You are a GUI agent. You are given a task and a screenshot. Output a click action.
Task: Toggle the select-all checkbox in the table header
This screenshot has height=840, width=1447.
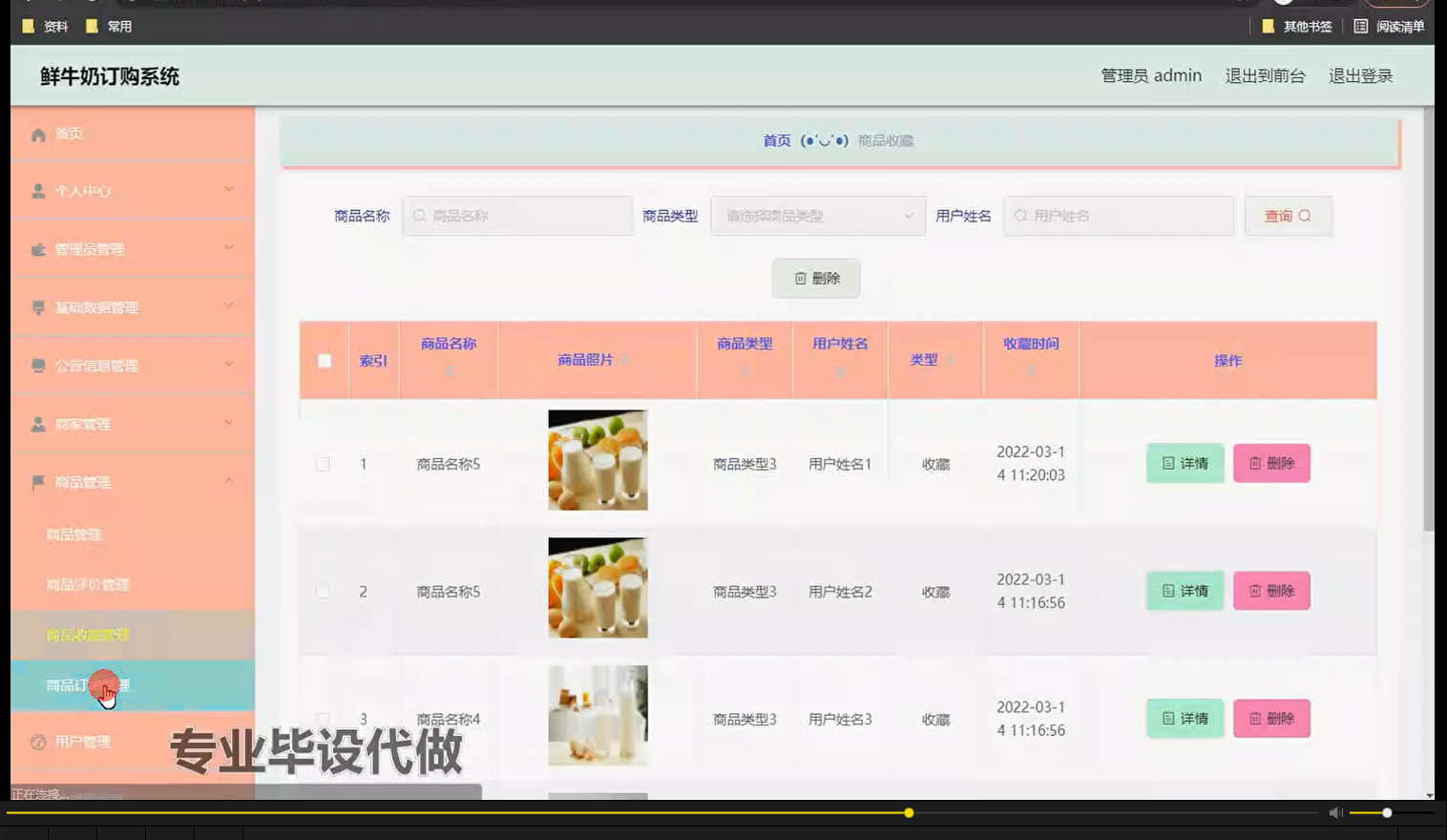coord(325,360)
